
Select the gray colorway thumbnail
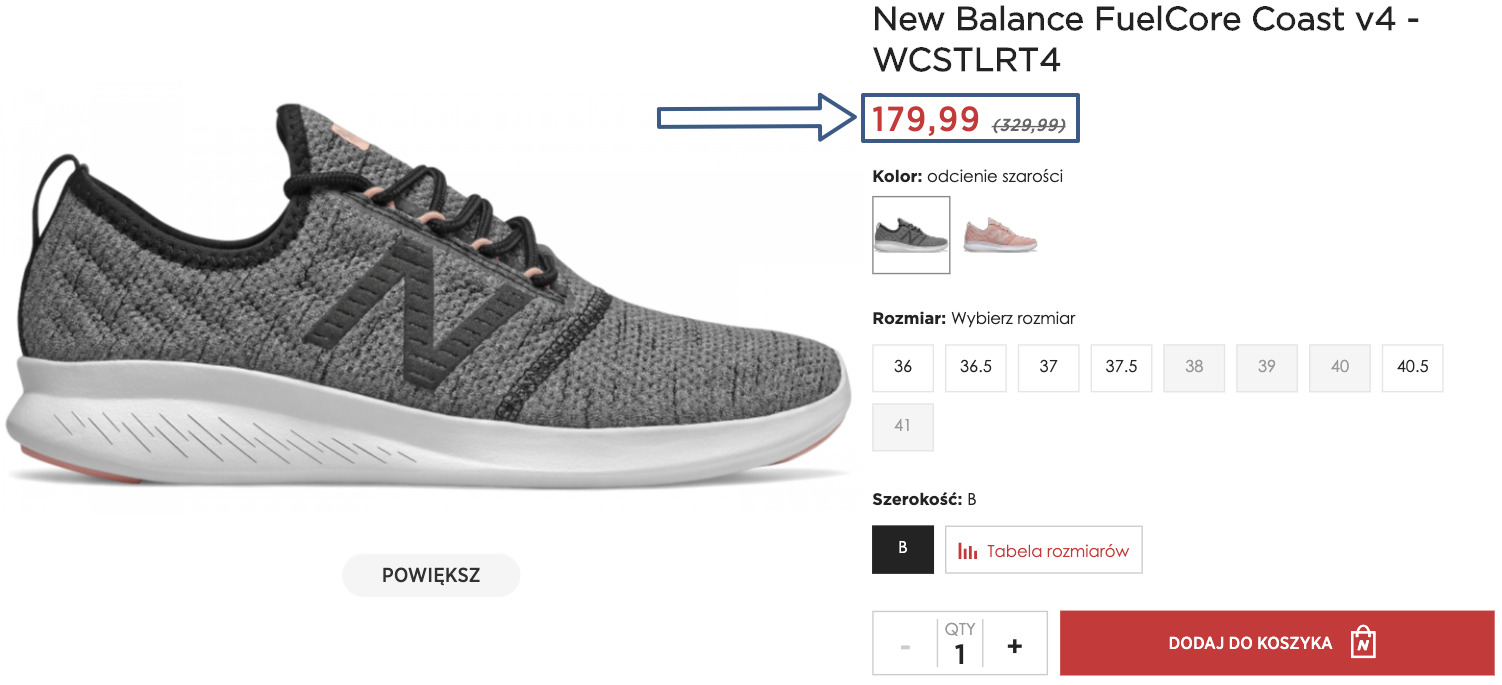pos(911,235)
